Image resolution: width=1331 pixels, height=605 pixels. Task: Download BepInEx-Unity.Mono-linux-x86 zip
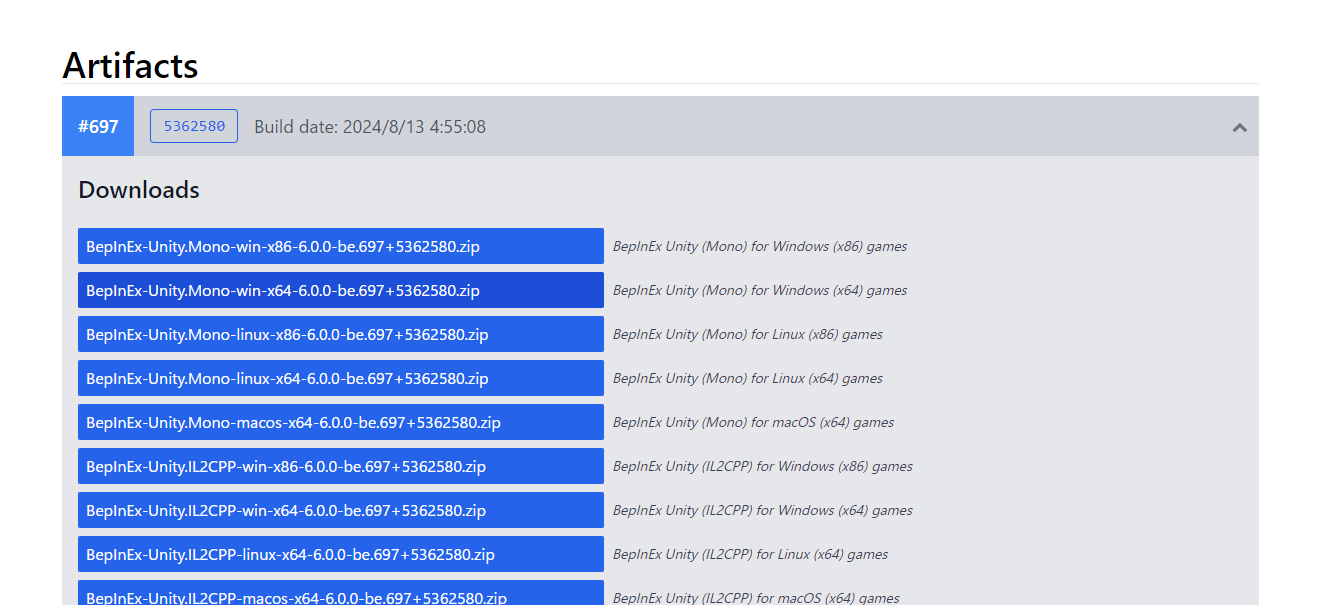tap(341, 334)
